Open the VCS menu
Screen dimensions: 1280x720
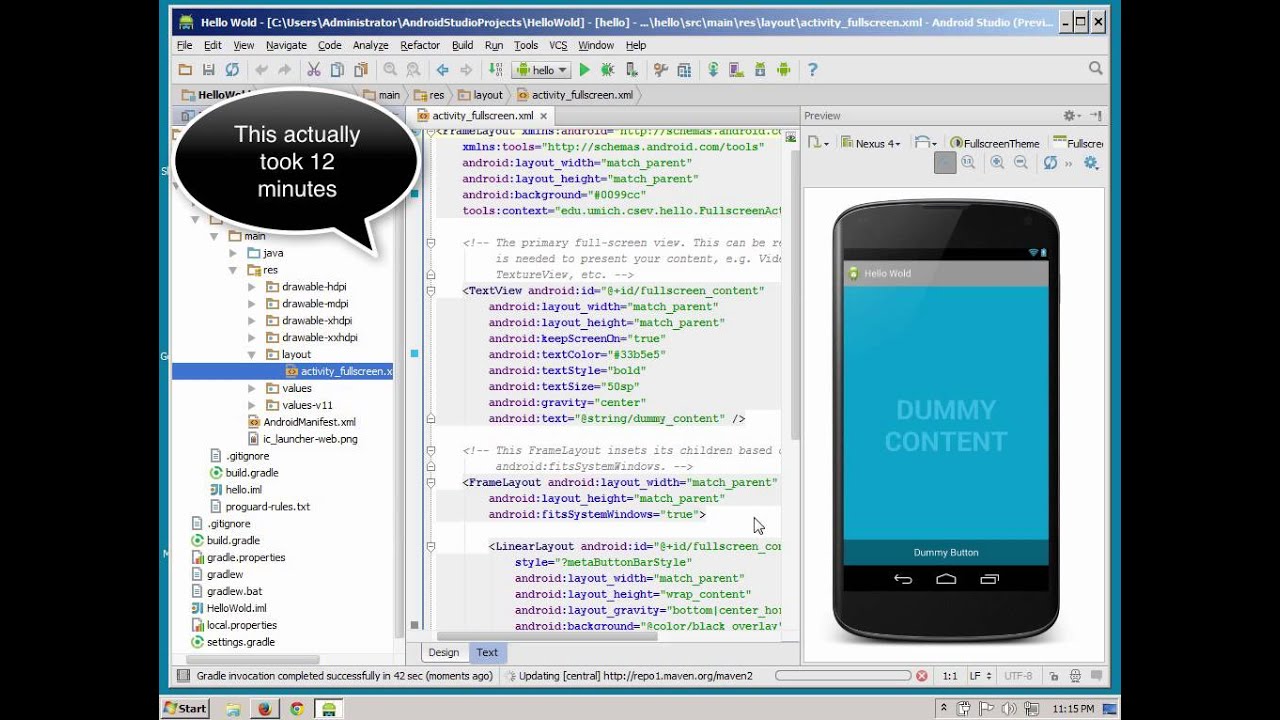(558, 45)
